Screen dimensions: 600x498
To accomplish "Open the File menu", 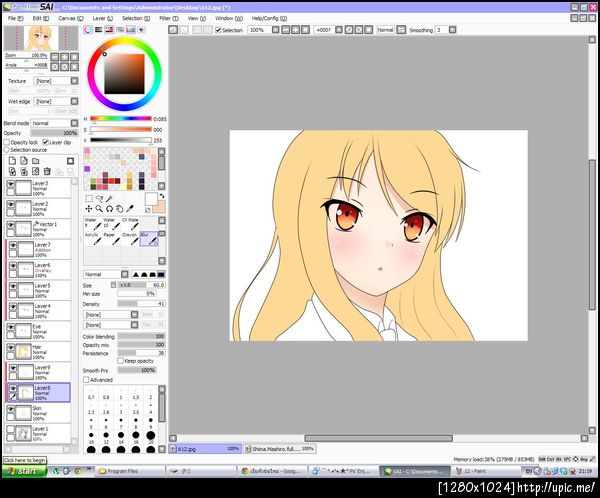I will tap(16, 18).
